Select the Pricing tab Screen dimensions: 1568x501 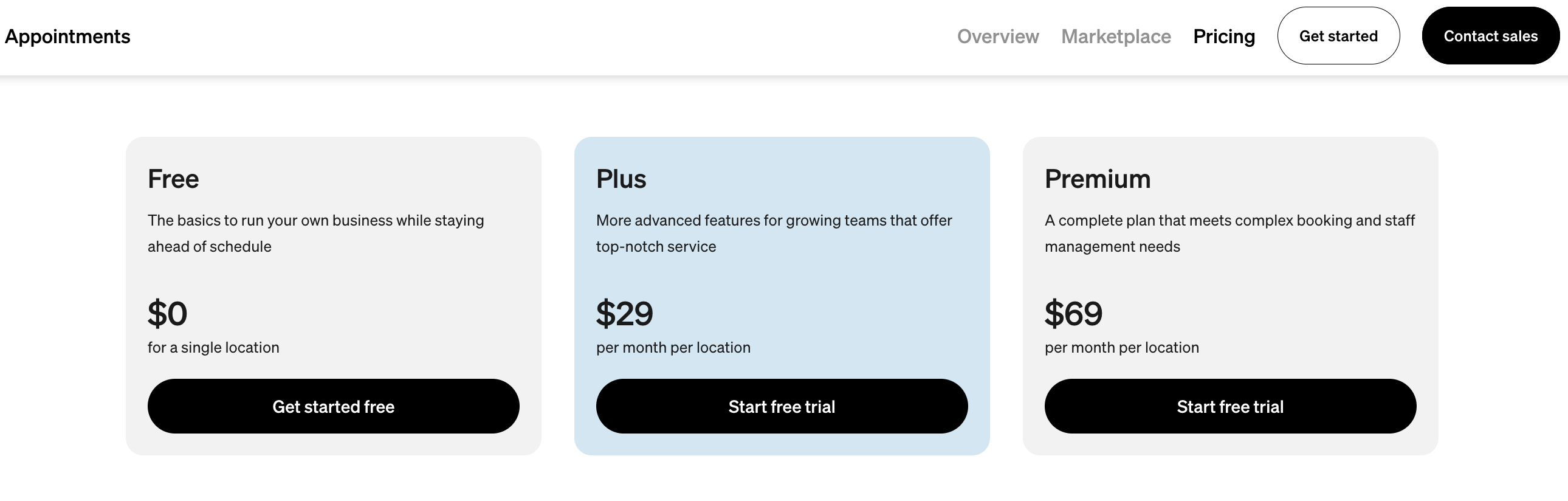pyautogui.click(x=1223, y=36)
